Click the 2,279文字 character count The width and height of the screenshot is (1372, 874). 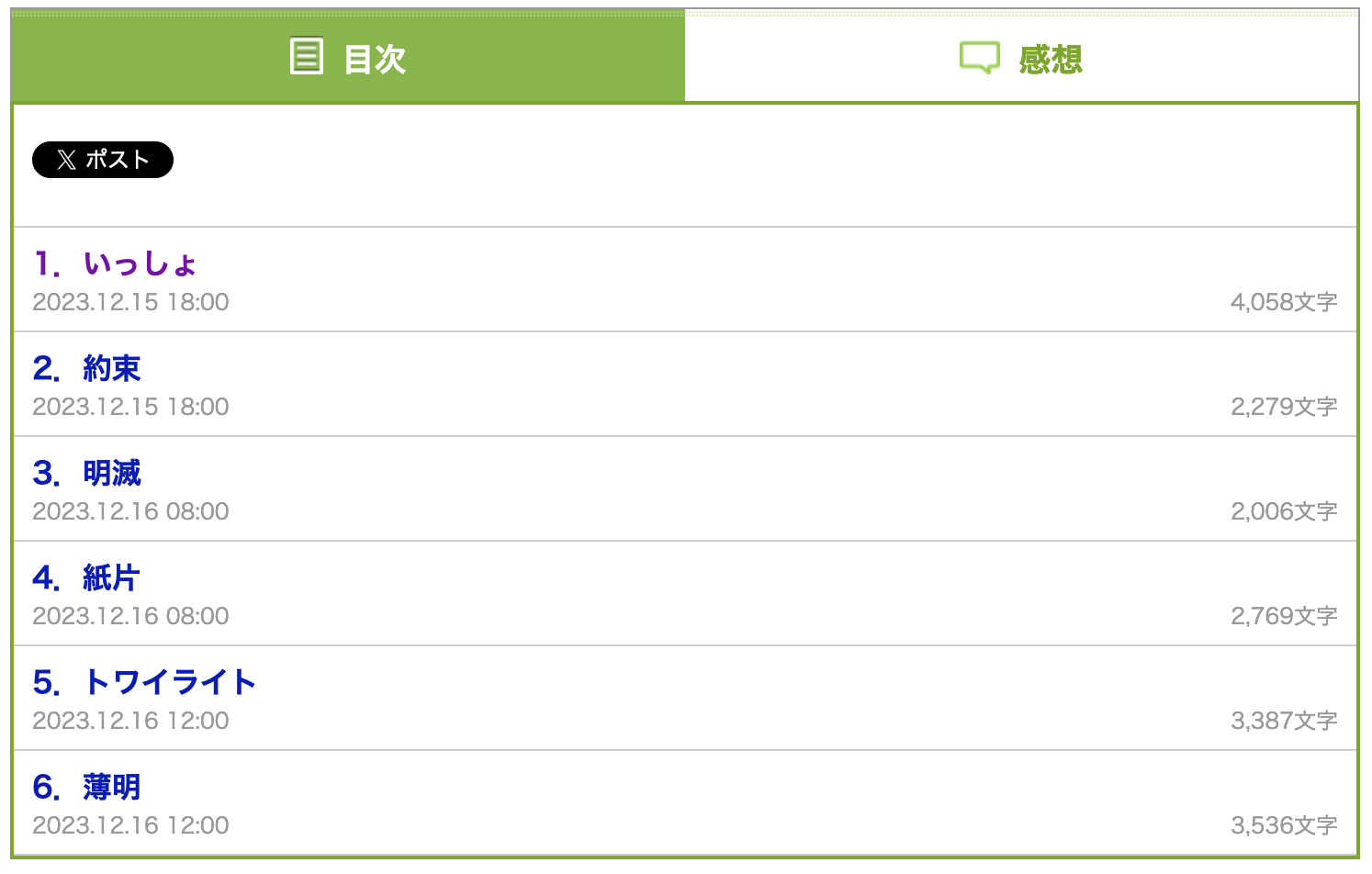[x=1284, y=407]
